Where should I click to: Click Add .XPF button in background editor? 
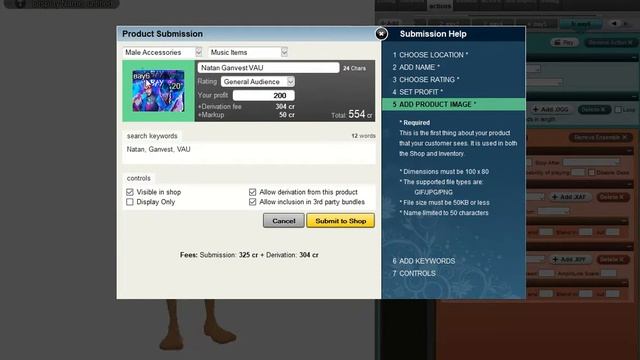[x=569, y=260]
